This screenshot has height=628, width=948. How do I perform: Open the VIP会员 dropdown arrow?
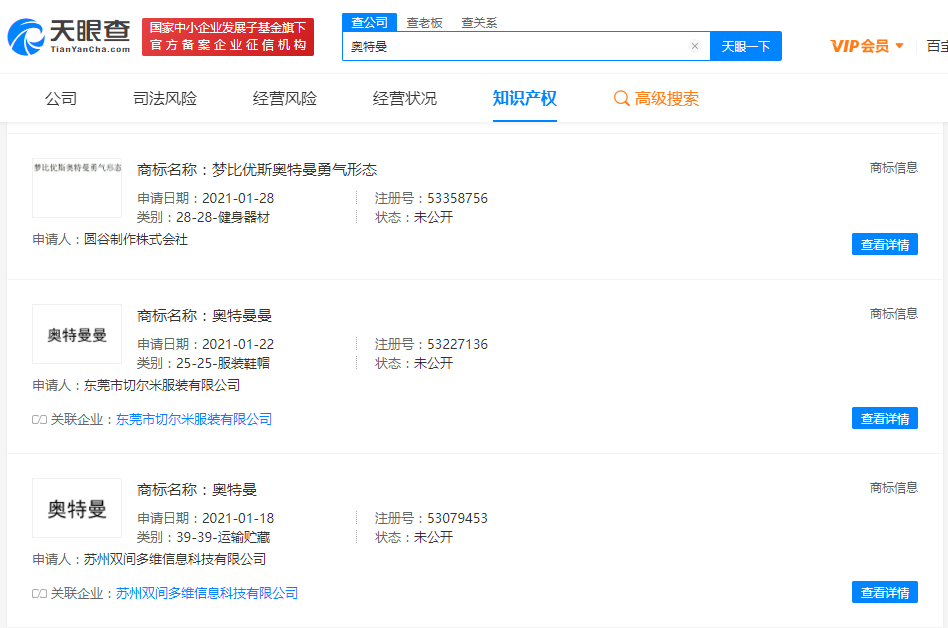[899, 46]
